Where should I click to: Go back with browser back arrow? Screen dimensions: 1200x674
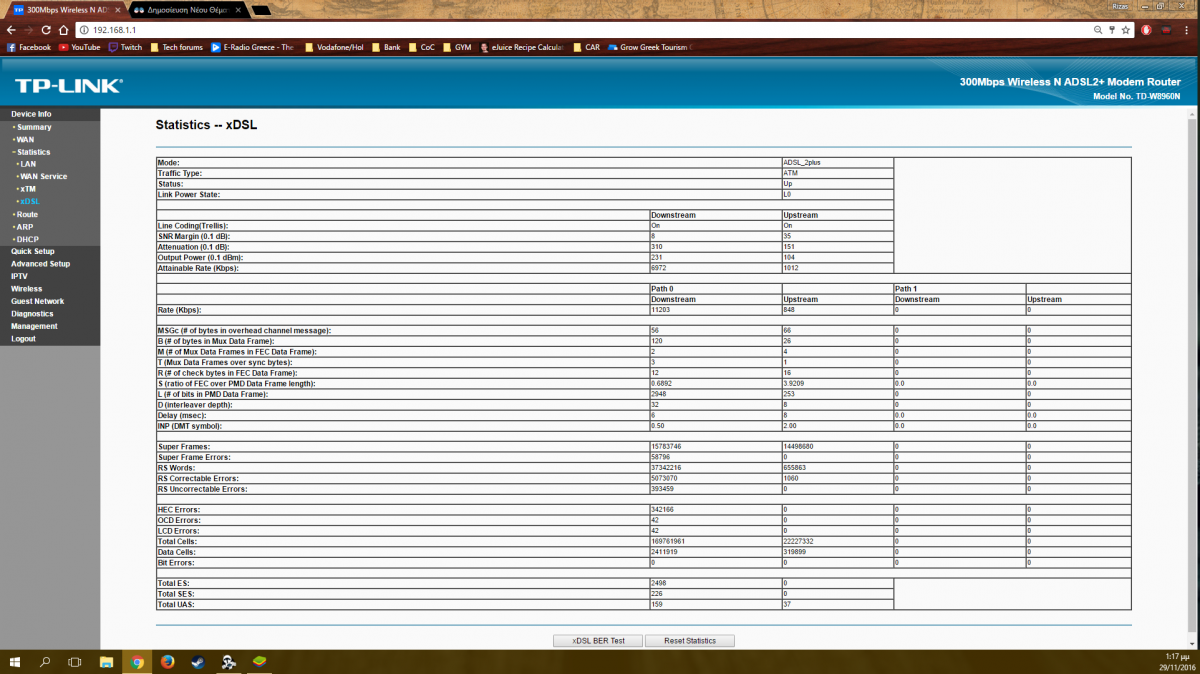11,30
